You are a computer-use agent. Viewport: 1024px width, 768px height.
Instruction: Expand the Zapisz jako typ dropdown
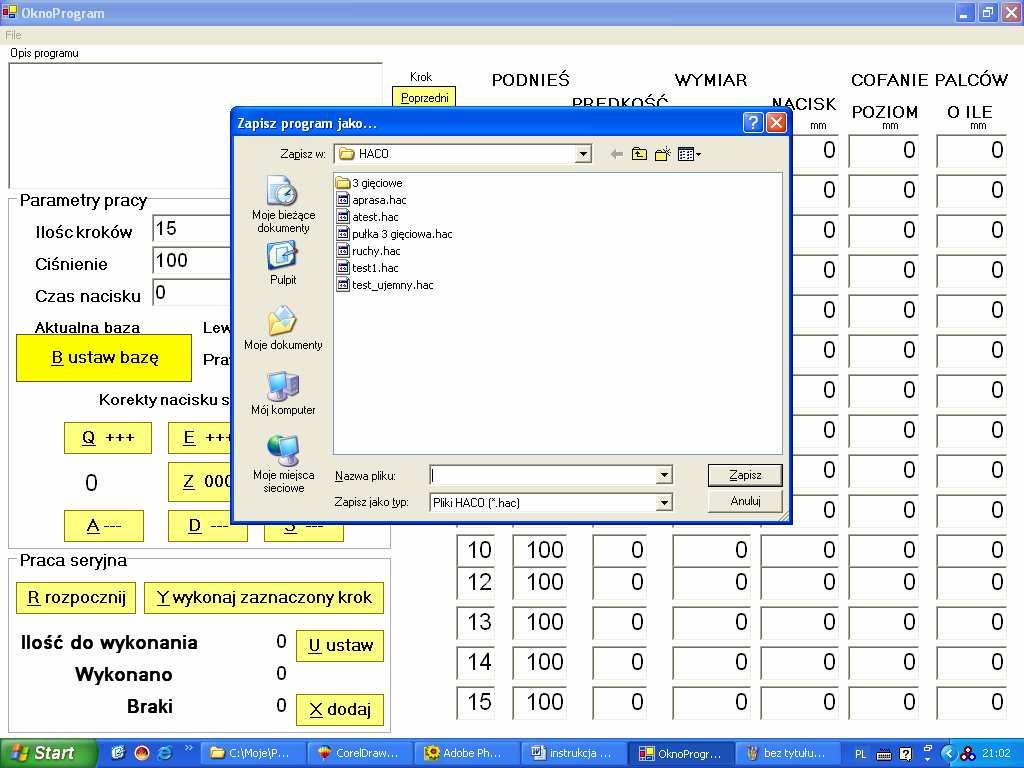point(664,502)
